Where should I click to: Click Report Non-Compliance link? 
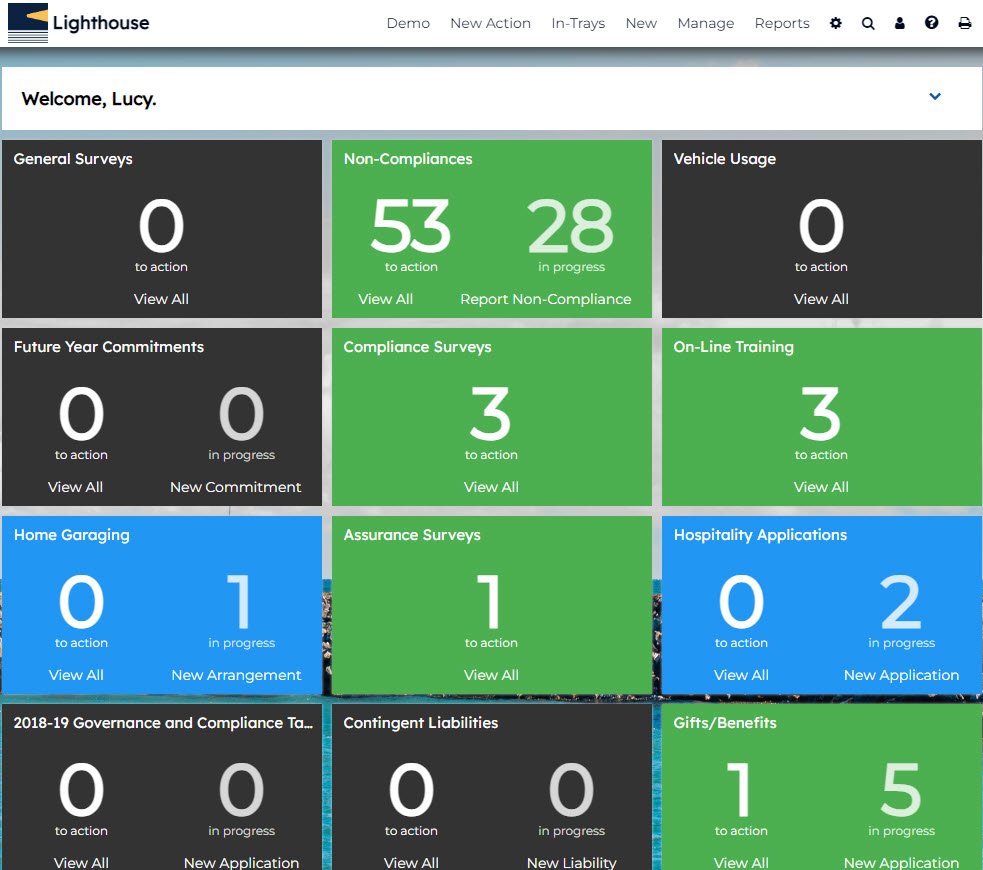(x=545, y=299)
